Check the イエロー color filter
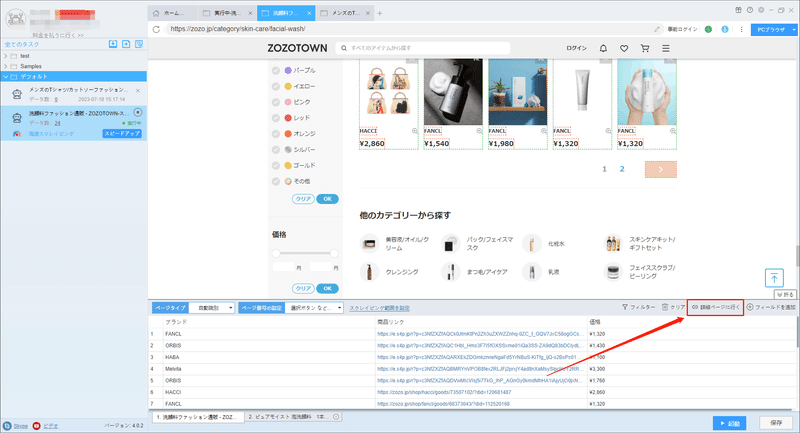Image resolution: width=800 pixels, height=433 pixels. [x=276, y=86]
